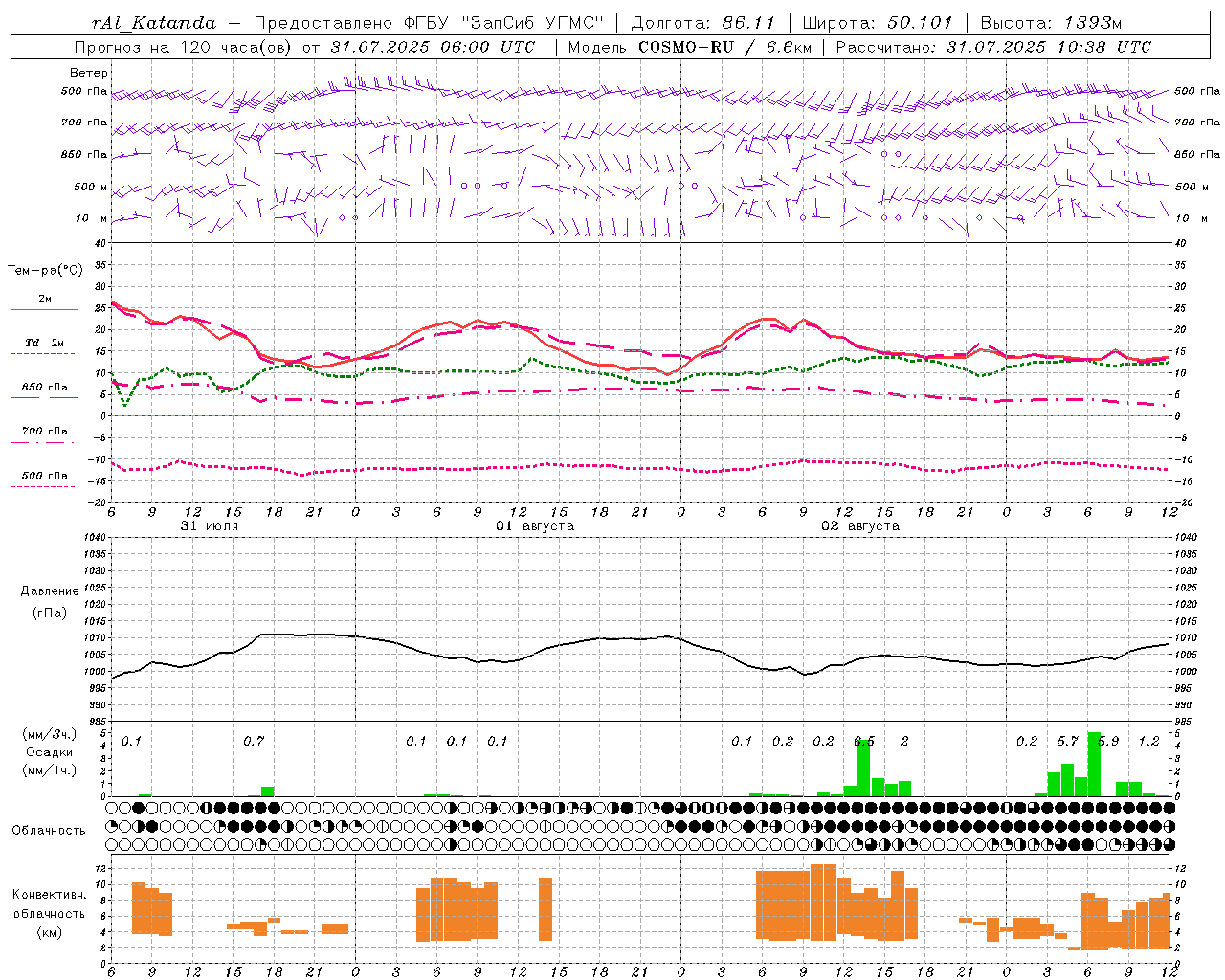The height and width of the screenshot is (980, 1225).
Task: Click the station name rAl_Katanda
Action: coord(154,23)
